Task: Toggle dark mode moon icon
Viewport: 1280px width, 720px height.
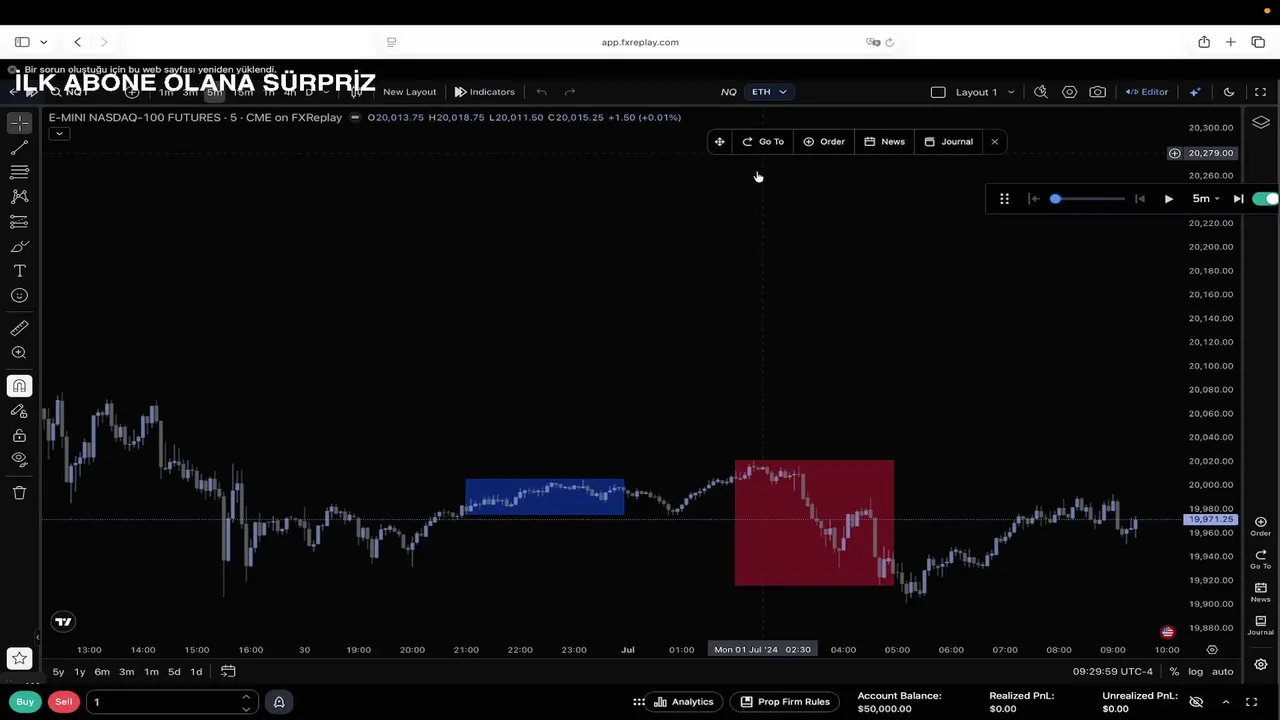Action: [x=1229, y=92]
